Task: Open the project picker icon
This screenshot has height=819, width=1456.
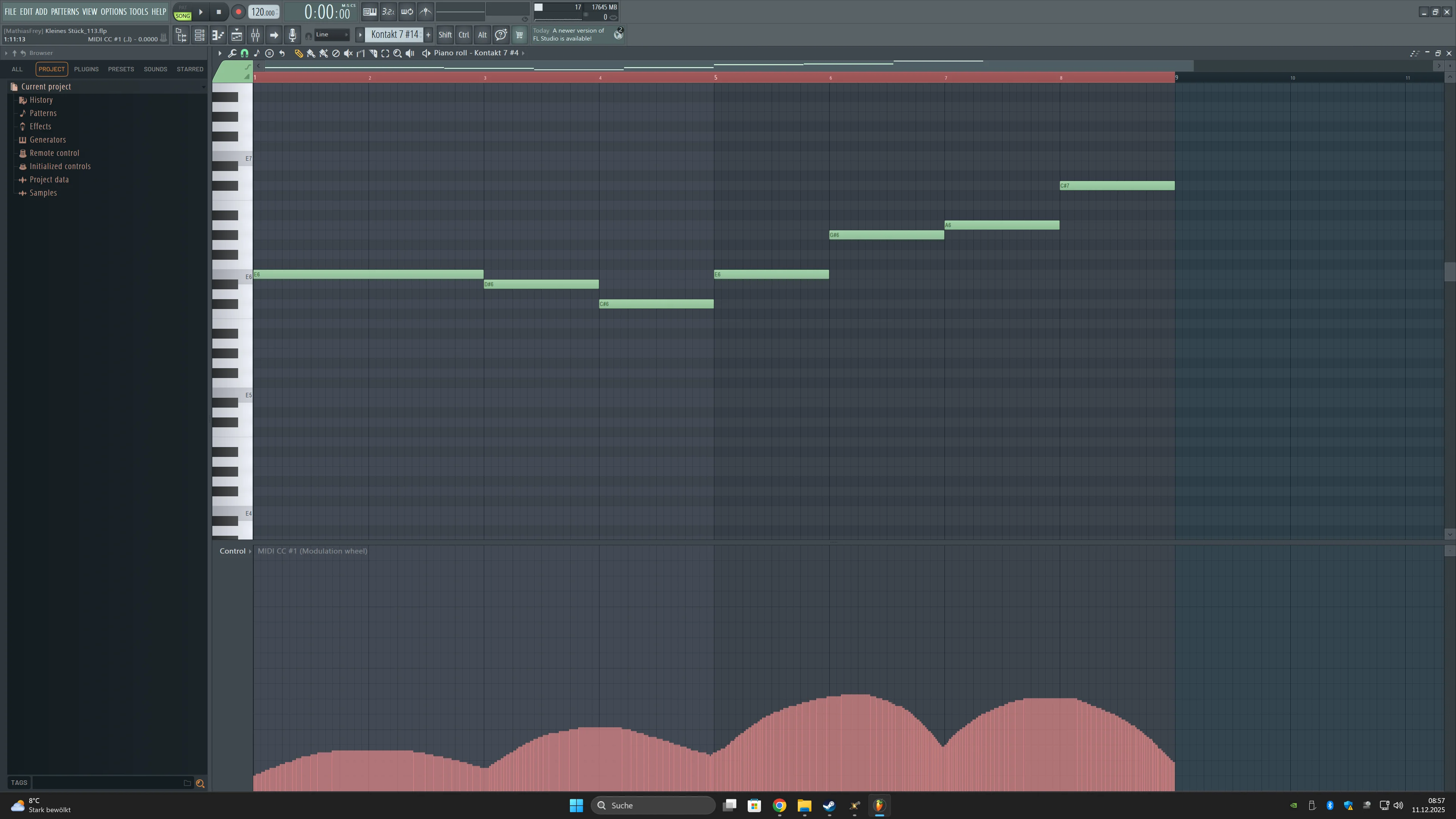Action: (181, 35)
